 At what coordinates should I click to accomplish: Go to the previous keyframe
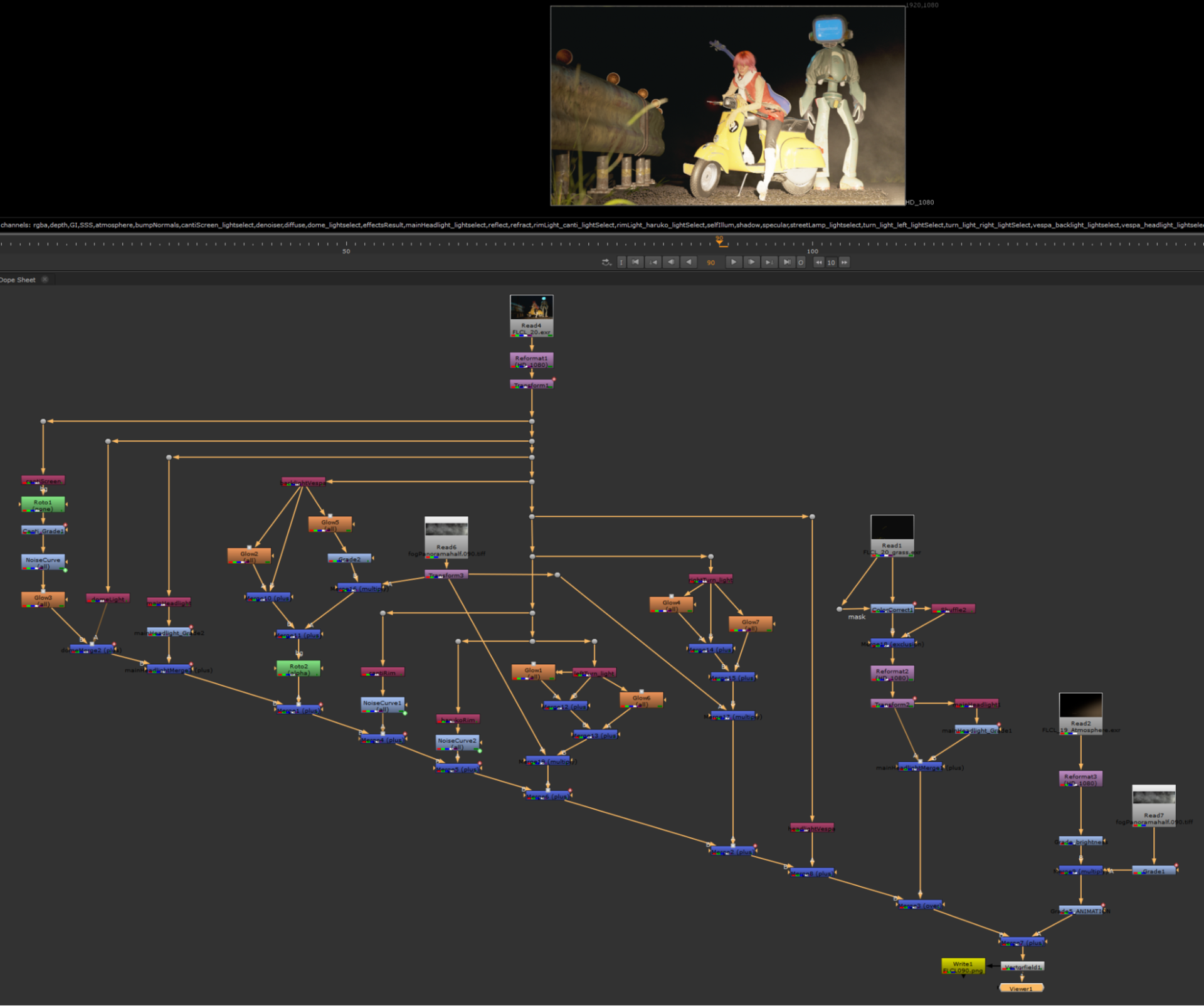pos(653,262)
